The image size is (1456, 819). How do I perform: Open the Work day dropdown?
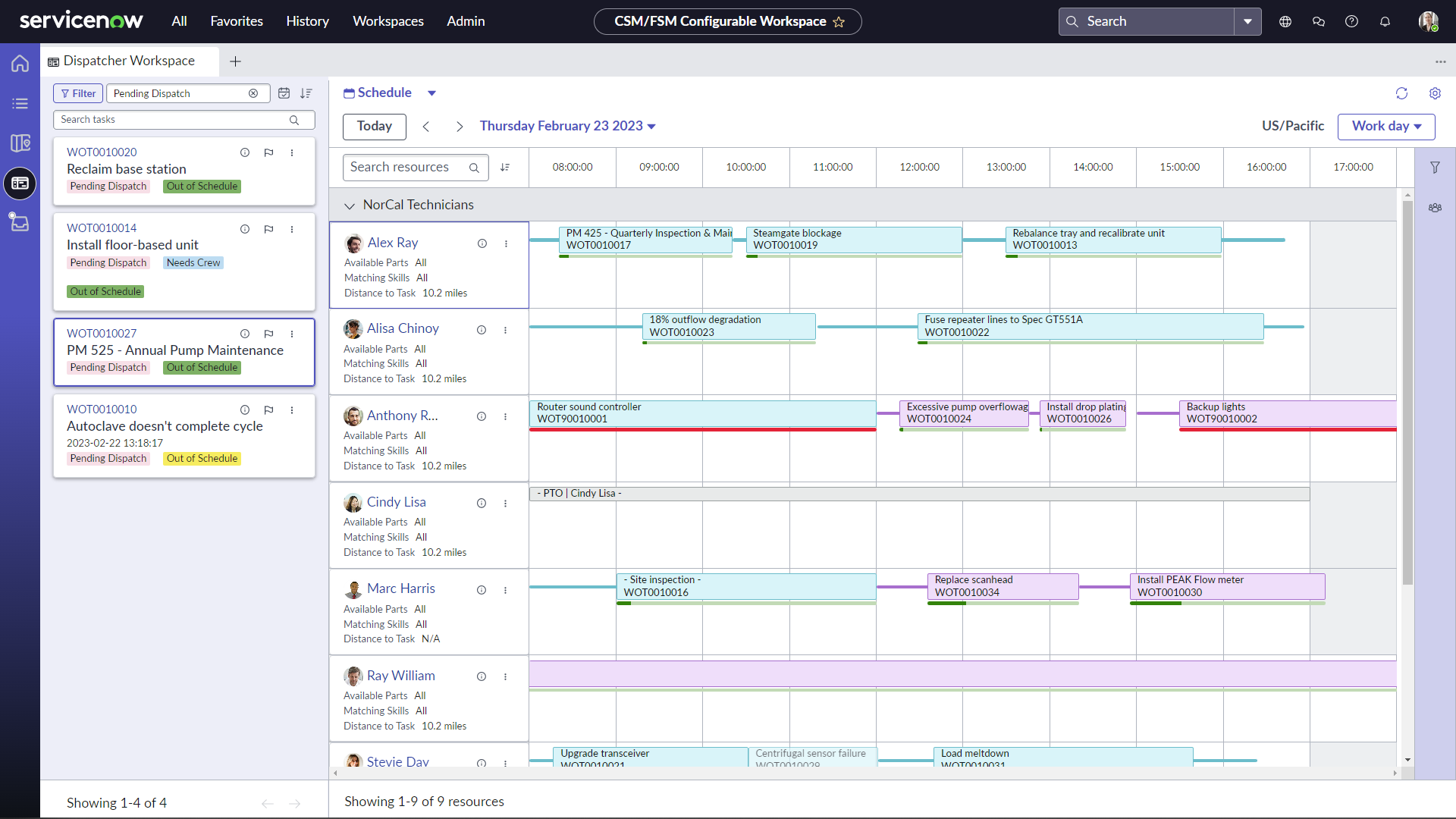pos(1385,127)
